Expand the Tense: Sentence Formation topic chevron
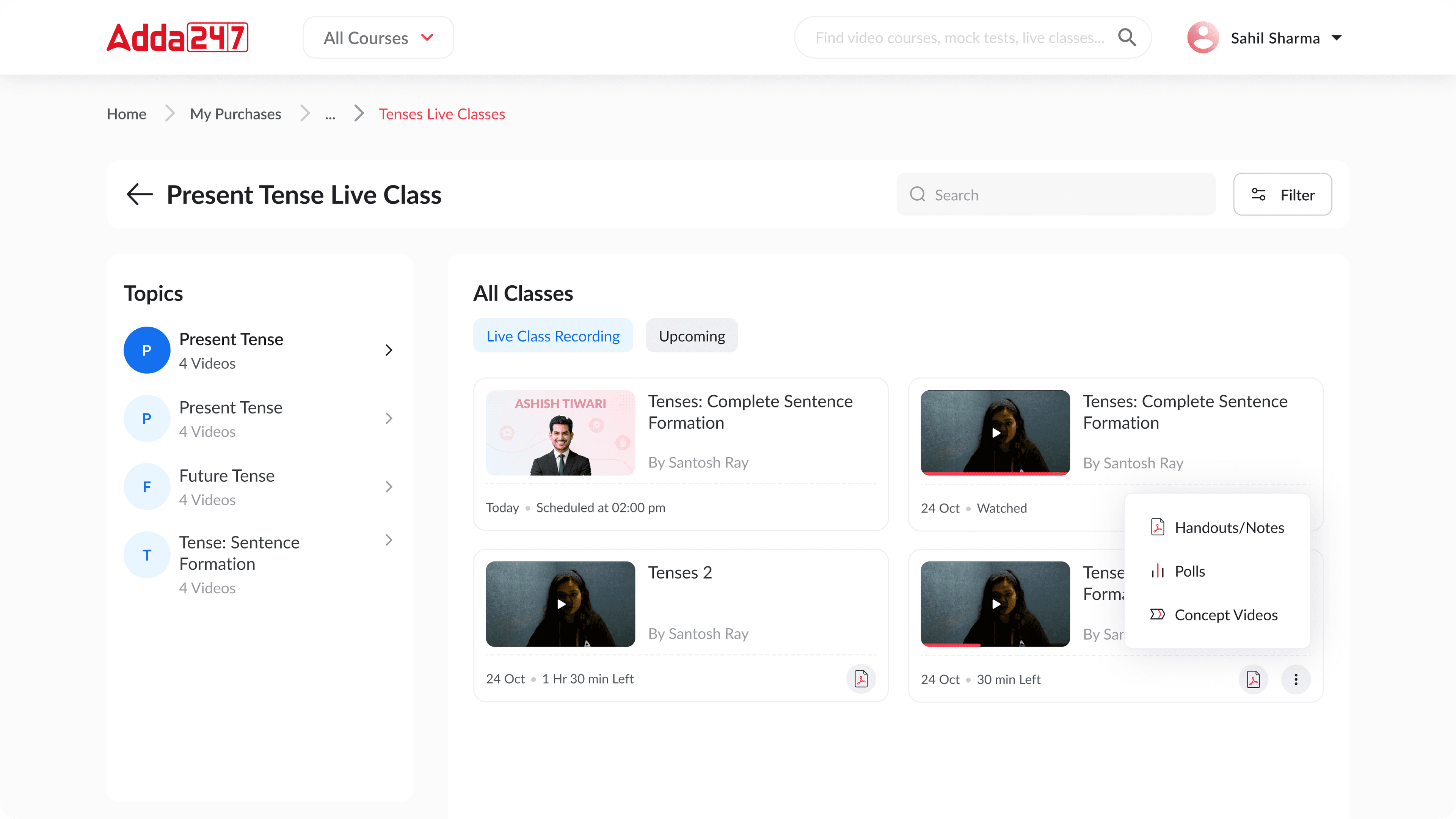Image resolution: width=1456 pixels, height=819 pixels. (389, 540)
